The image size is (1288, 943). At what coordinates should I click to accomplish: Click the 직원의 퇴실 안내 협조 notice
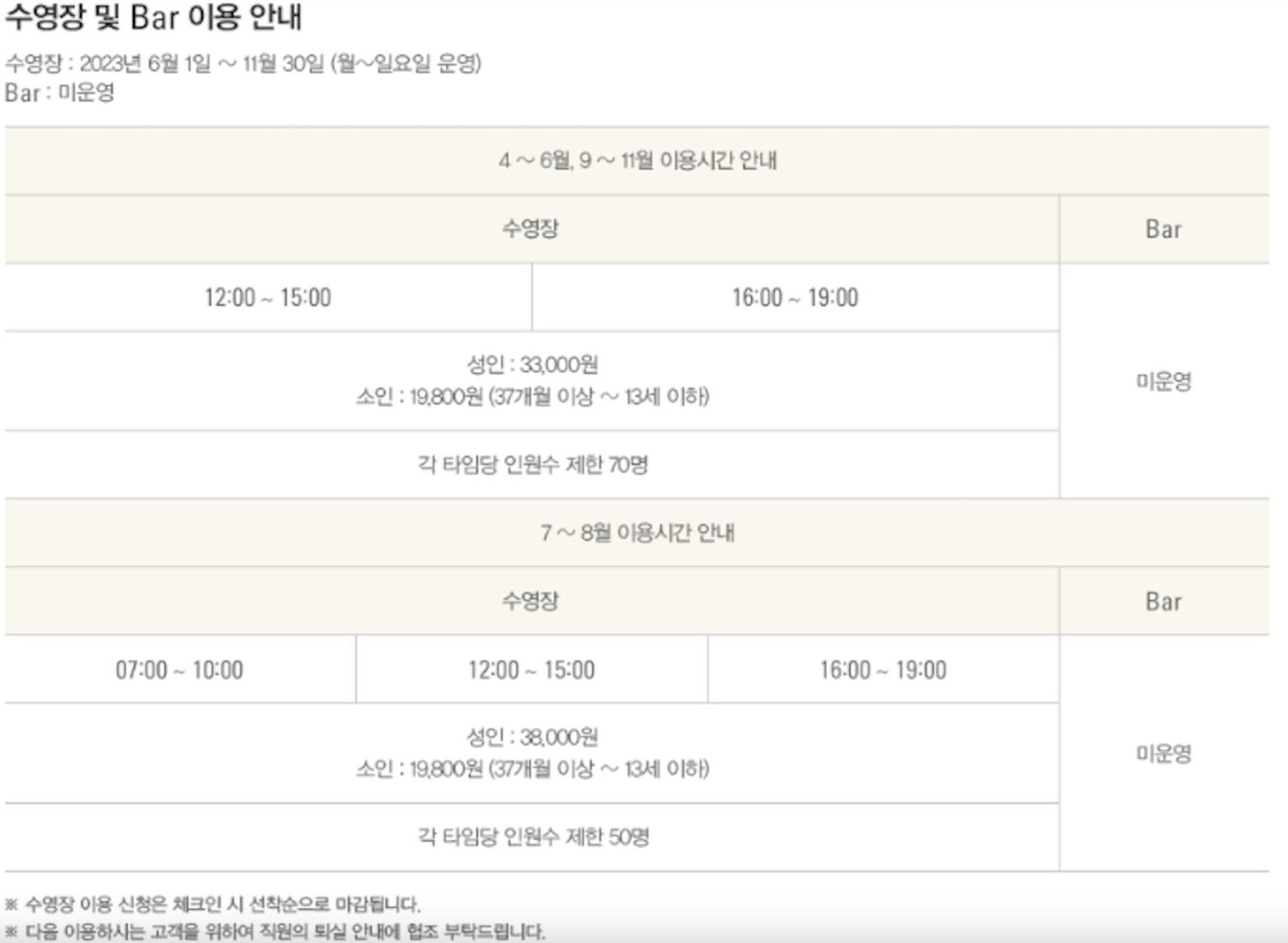click(285, 932)
